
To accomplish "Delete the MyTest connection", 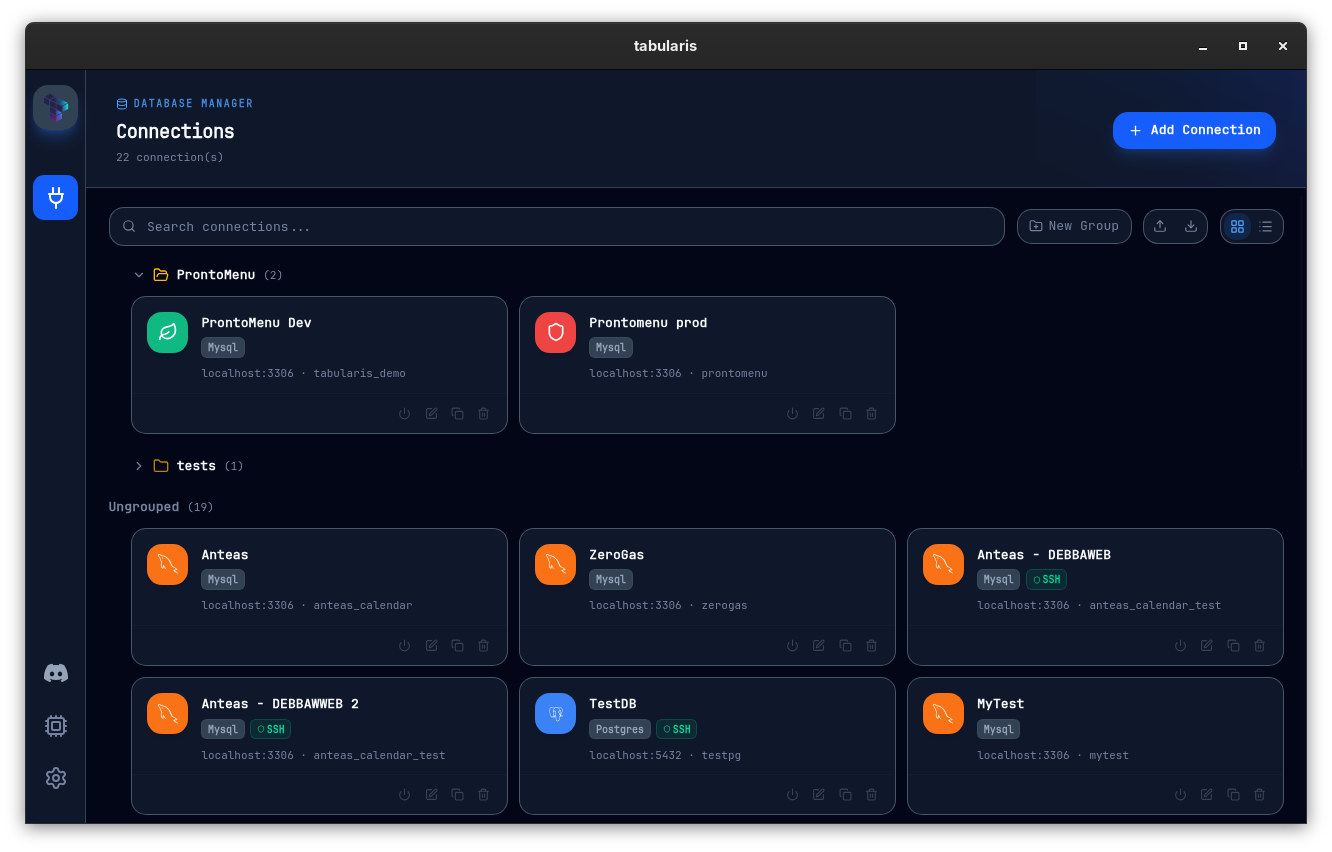I will [x=1260, y=794].
